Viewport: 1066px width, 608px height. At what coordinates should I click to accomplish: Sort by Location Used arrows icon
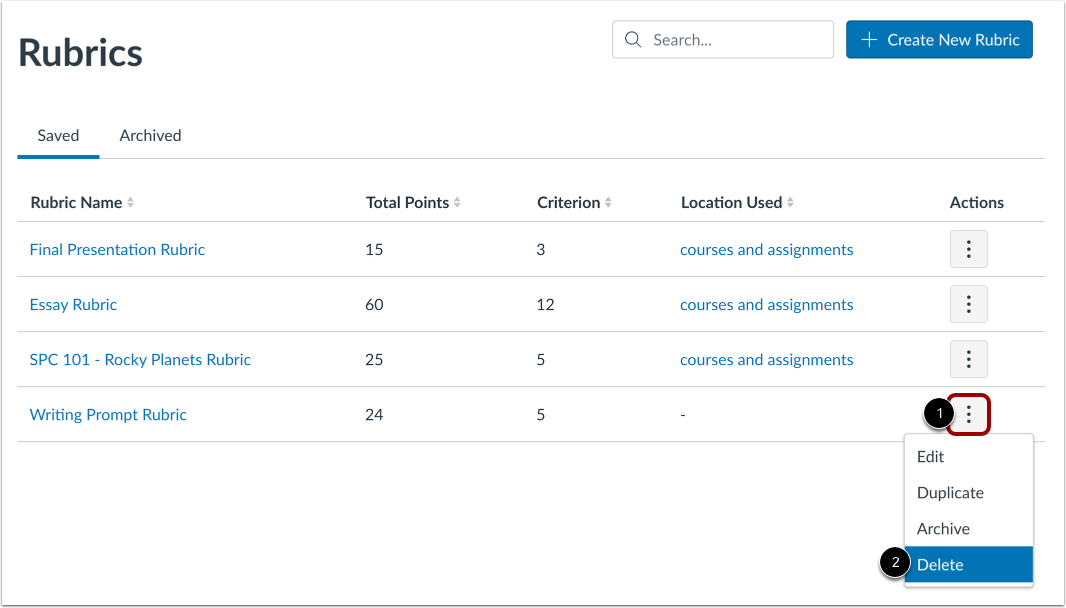pos(790,203)
